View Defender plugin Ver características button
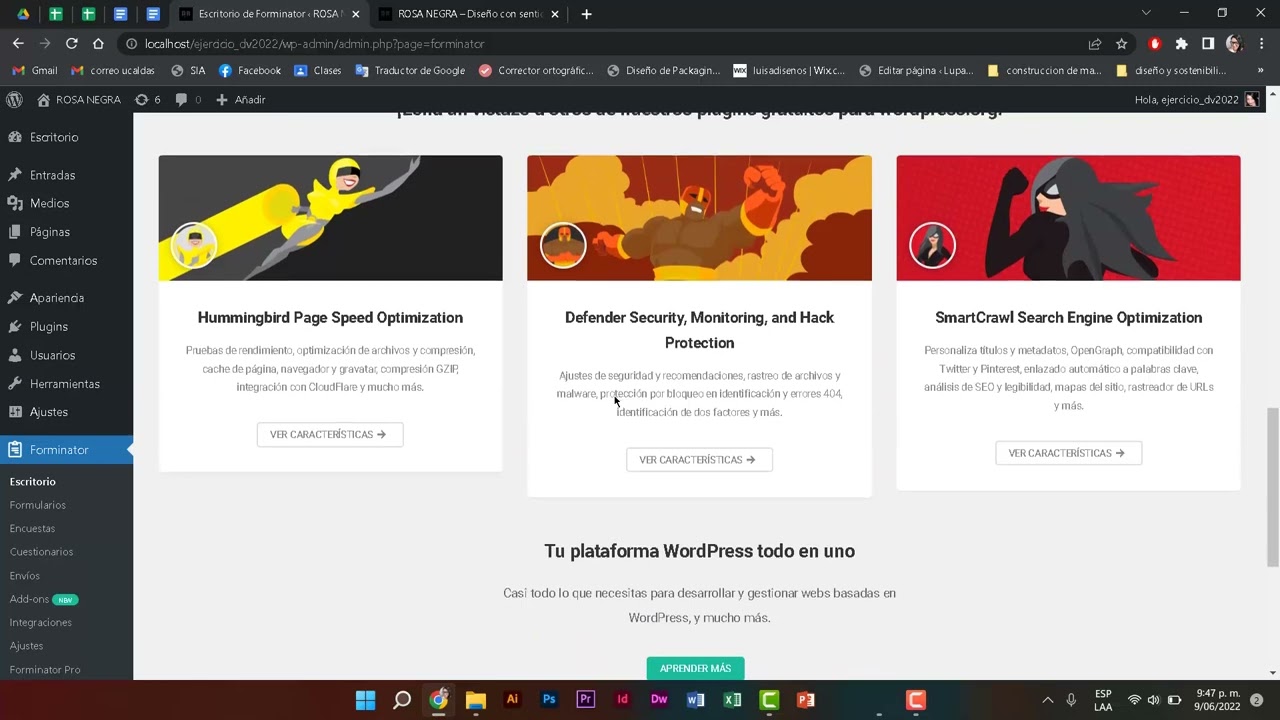Viewport: 1280px width, 720px height. (699, 460)
